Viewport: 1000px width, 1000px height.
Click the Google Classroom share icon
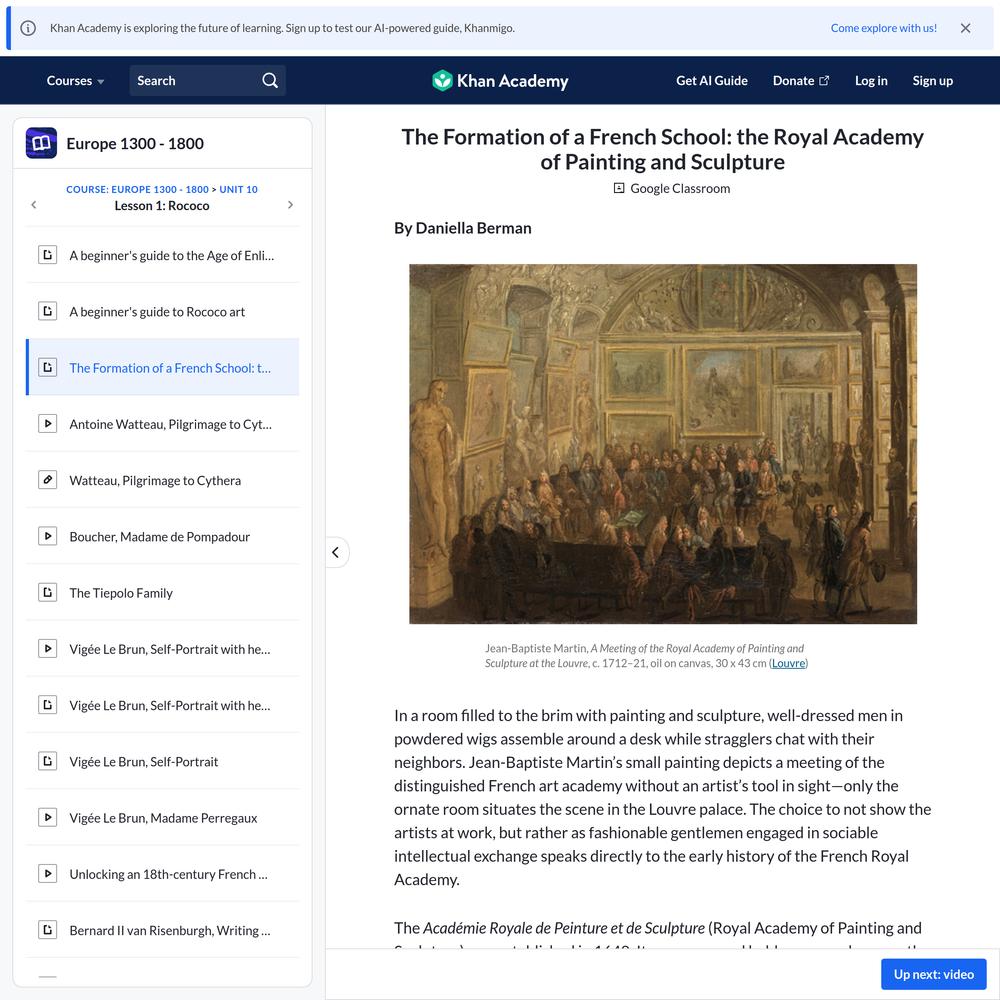619,188
